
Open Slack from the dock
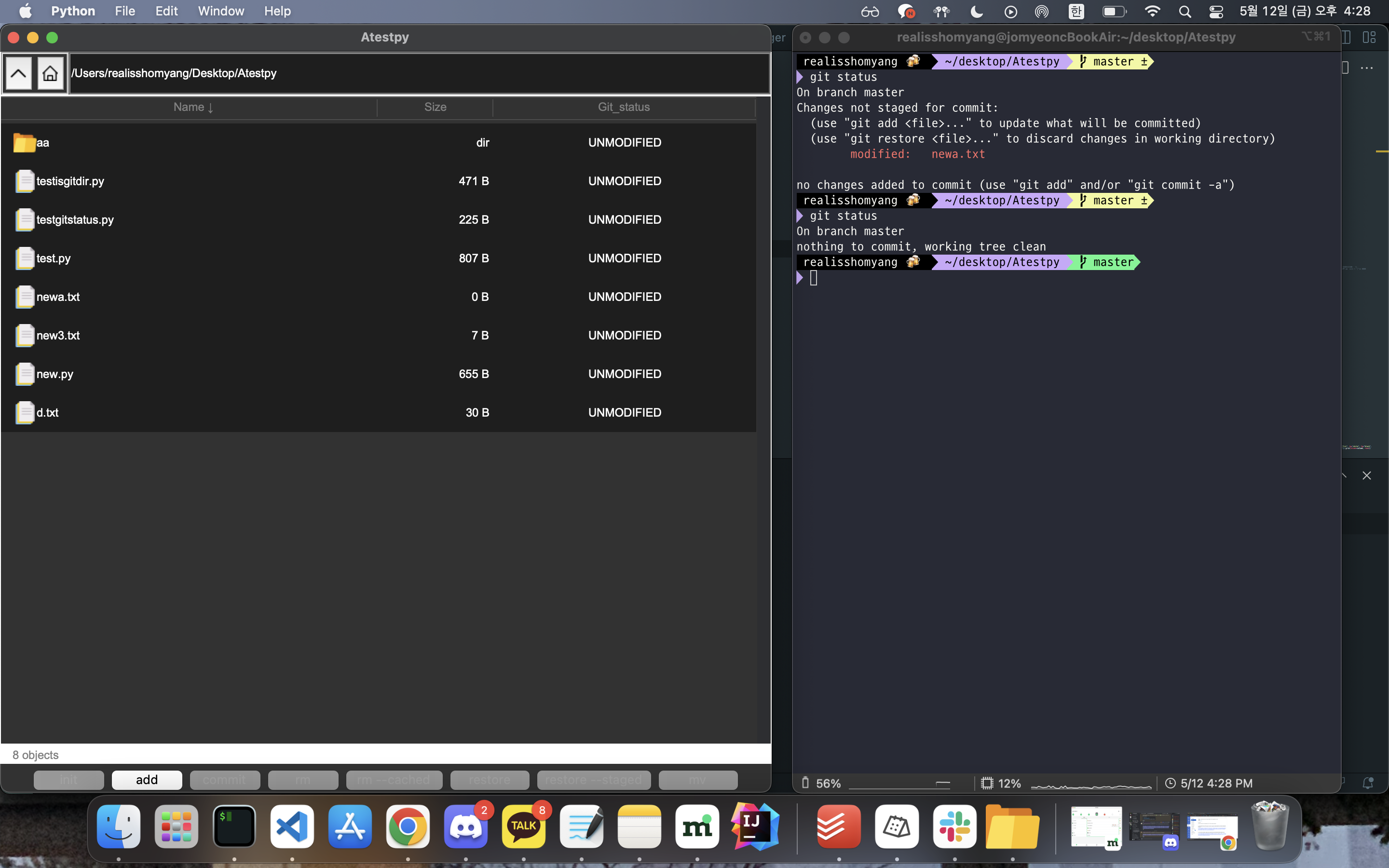click(x=954, y=827)
